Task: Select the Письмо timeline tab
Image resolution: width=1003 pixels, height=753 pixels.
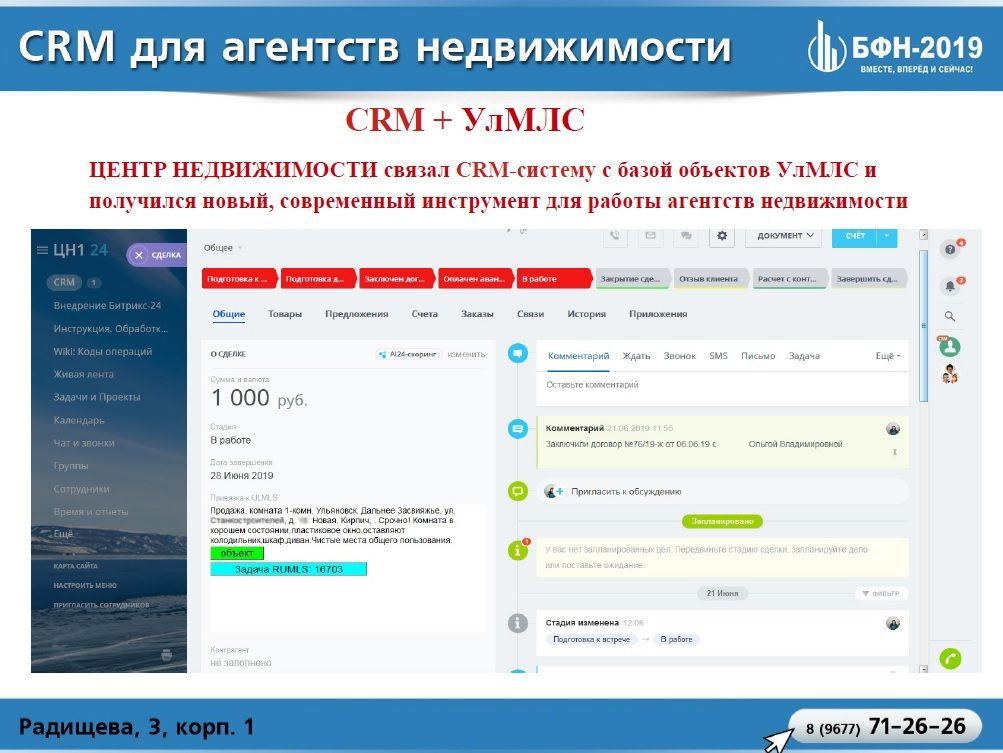Action: click(758, 356)
